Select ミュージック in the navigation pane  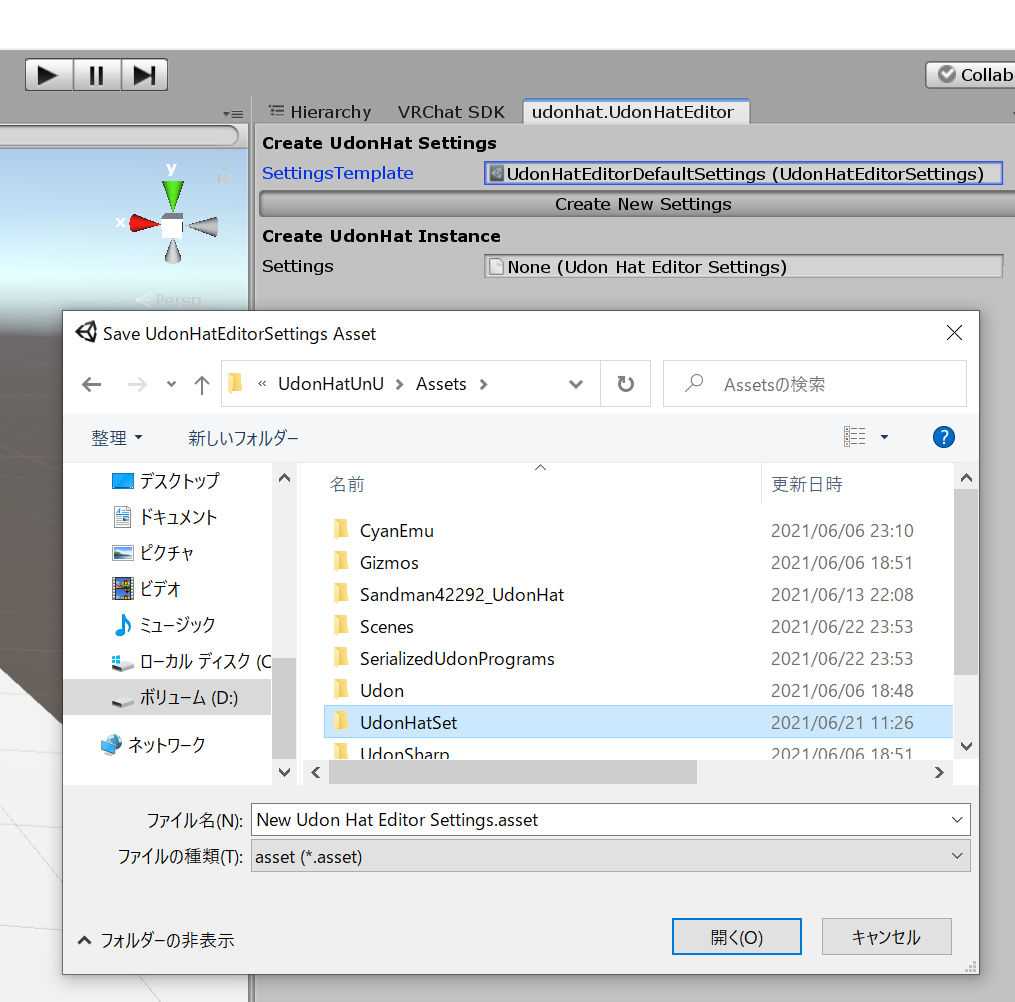(x=164, y=625)
